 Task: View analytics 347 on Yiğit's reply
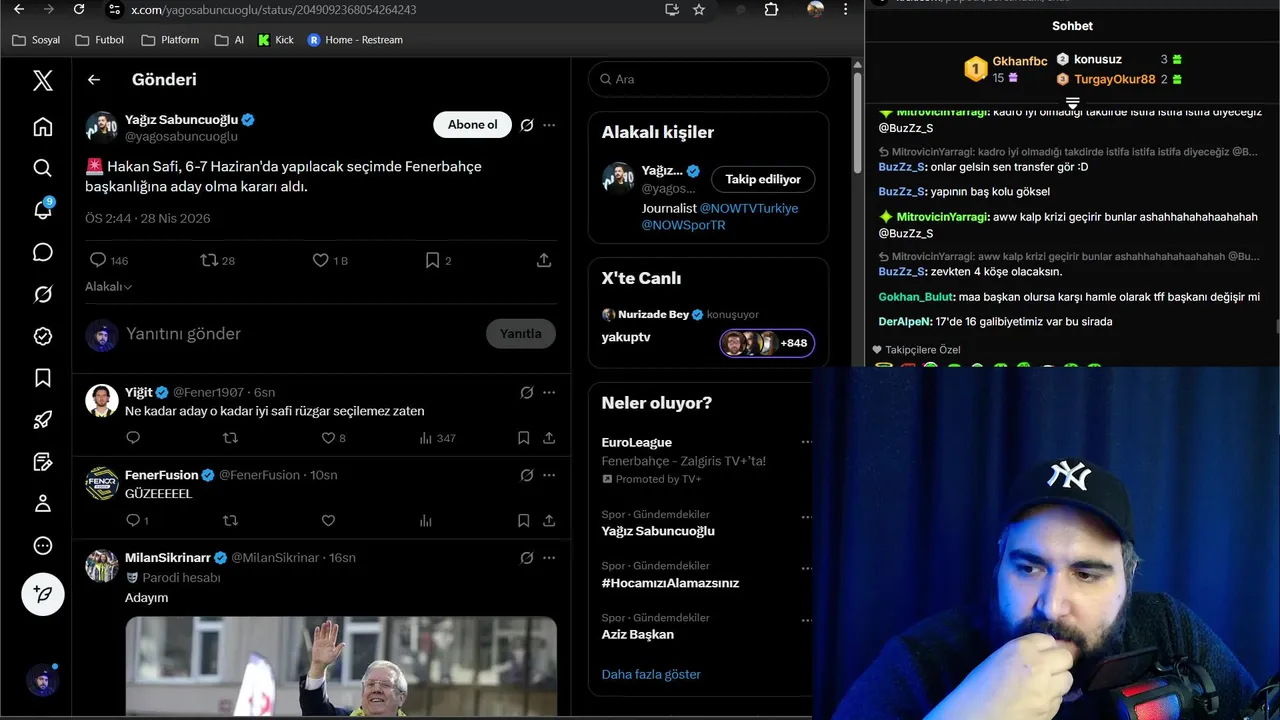(438, 438)
